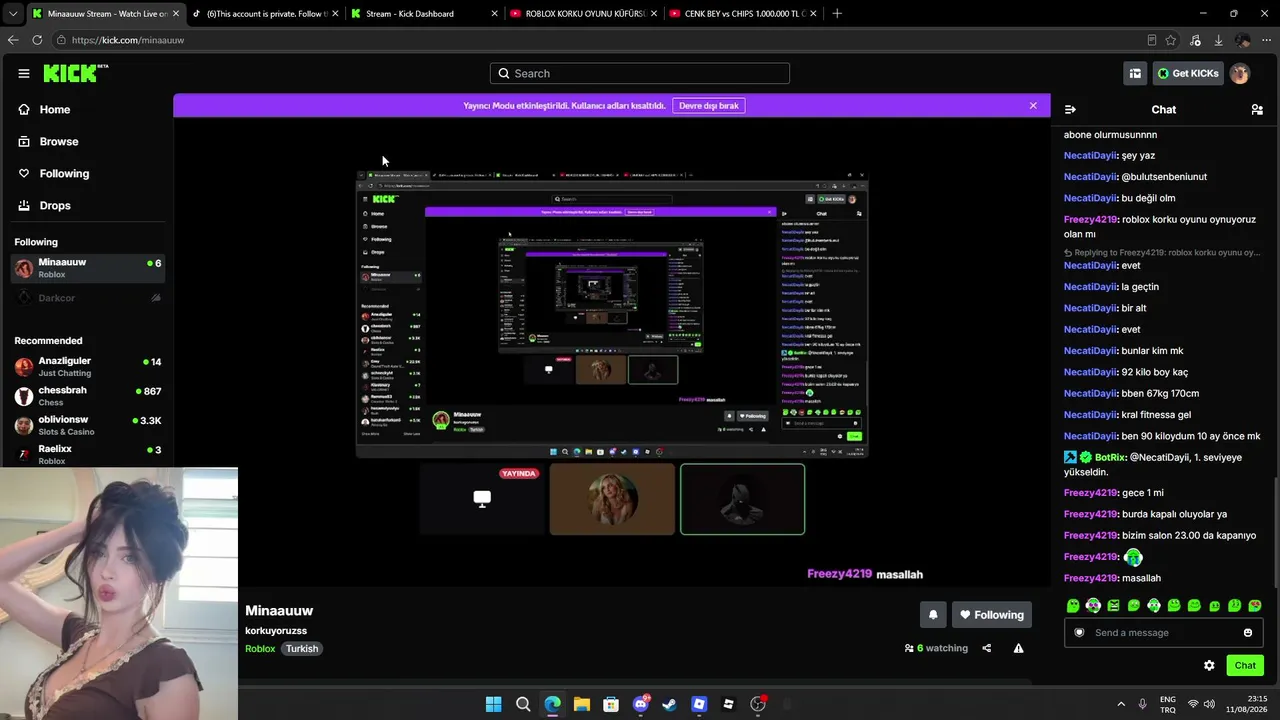Open the browser tab actions menu
This screenshot has width=1280, height=720.
pyautogui.click(x=11, y=13)
